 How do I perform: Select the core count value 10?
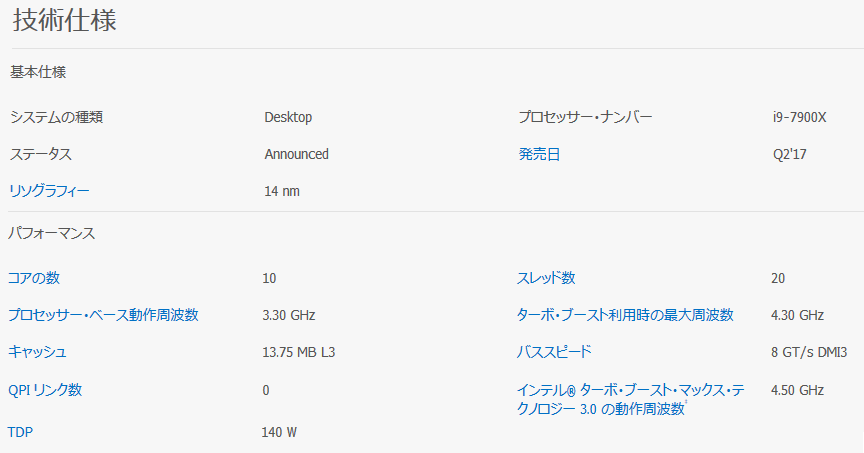[x=269, y=278]
